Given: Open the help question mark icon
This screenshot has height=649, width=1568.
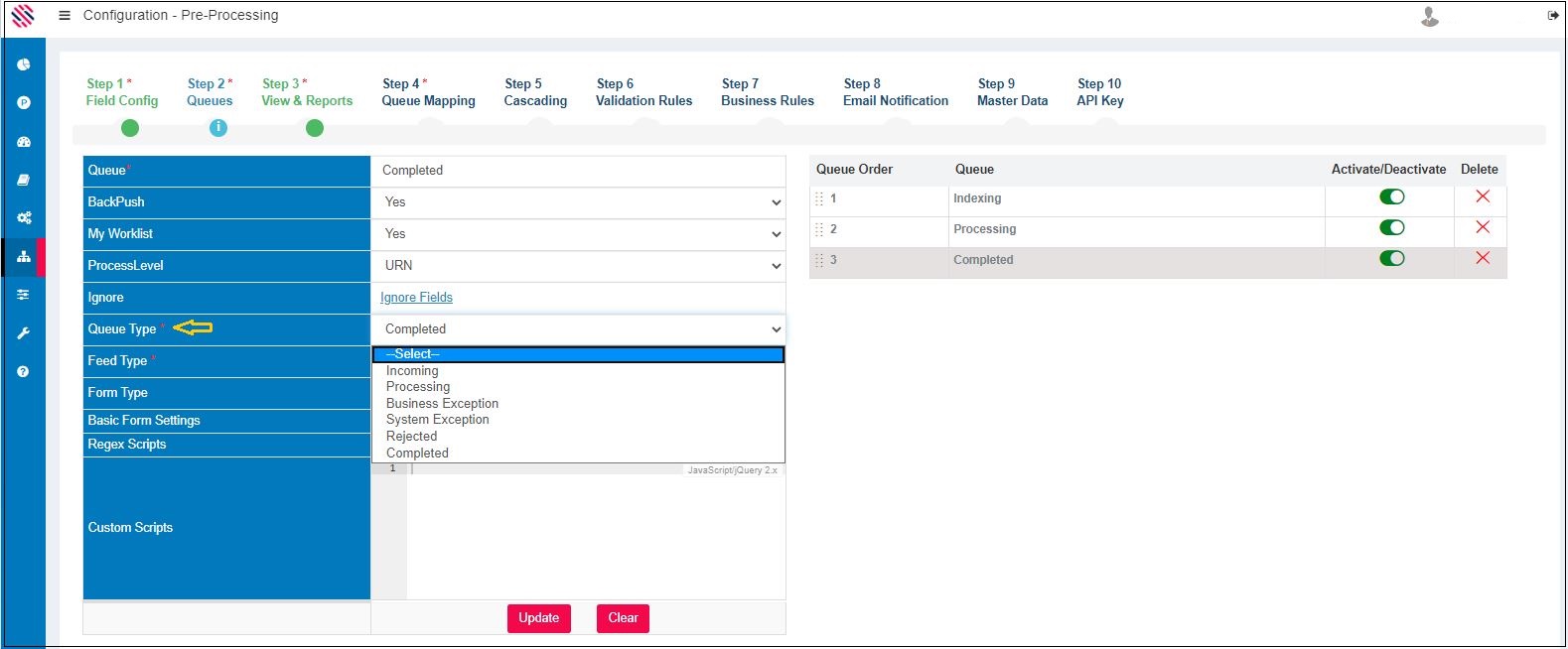Looking at the screenshot, I should 24,371.
